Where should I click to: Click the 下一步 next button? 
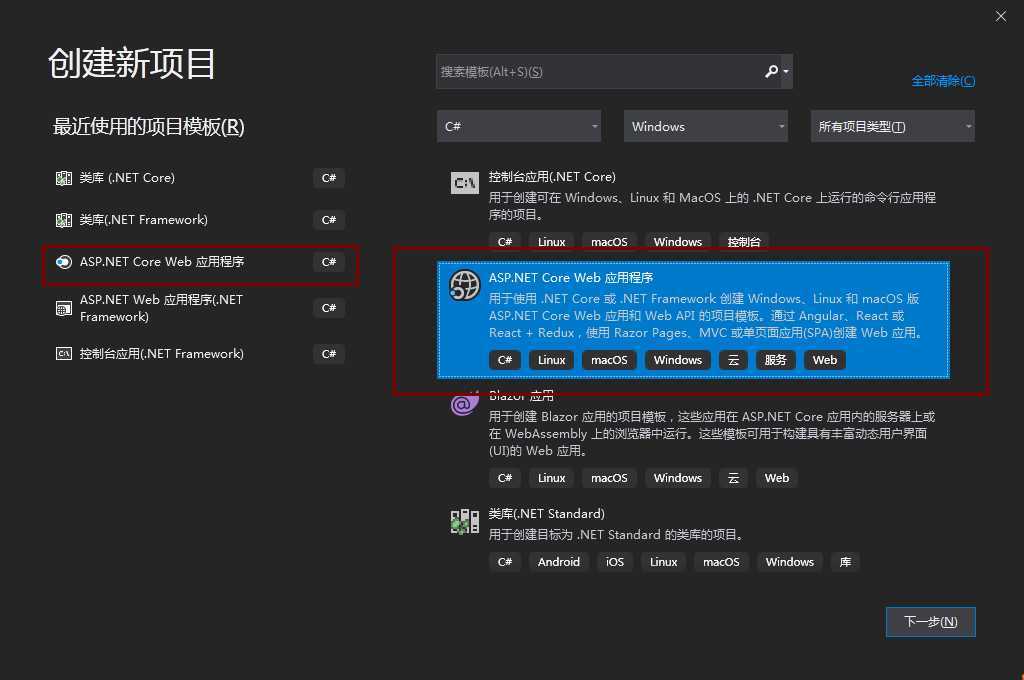coord(931,622)
